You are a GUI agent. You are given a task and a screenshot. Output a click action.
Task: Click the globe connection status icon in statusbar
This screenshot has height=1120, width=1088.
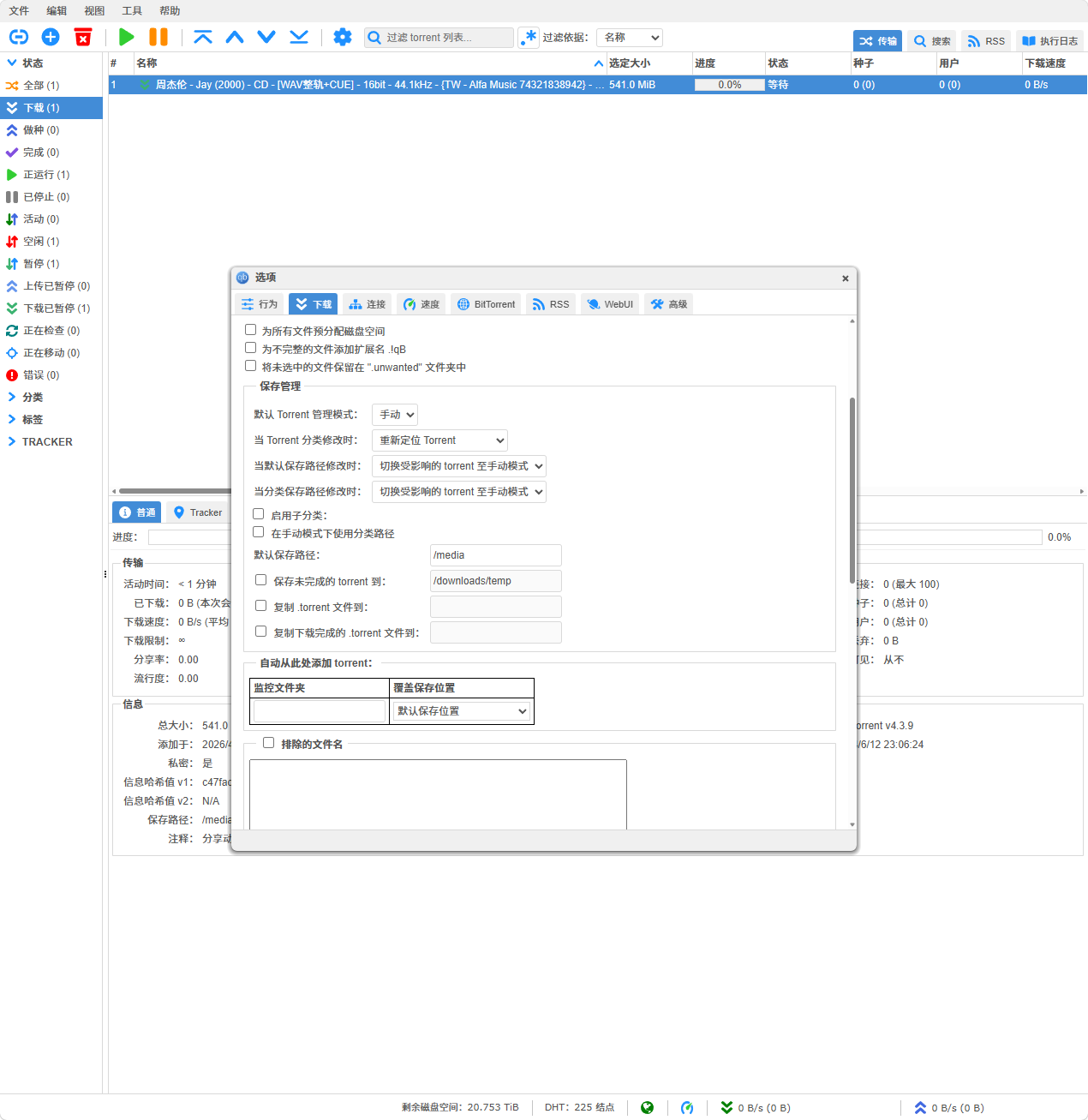648,1107
